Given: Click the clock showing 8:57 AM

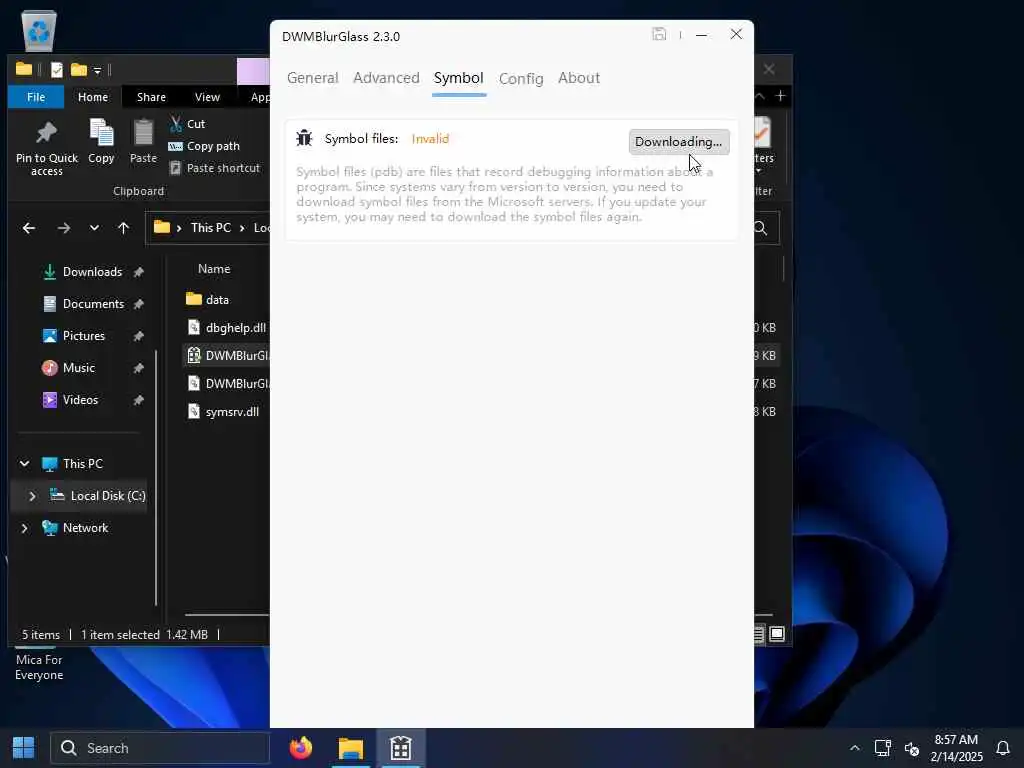Looking at the screenshot, I should pyautogui.click(x=956, y=739).
